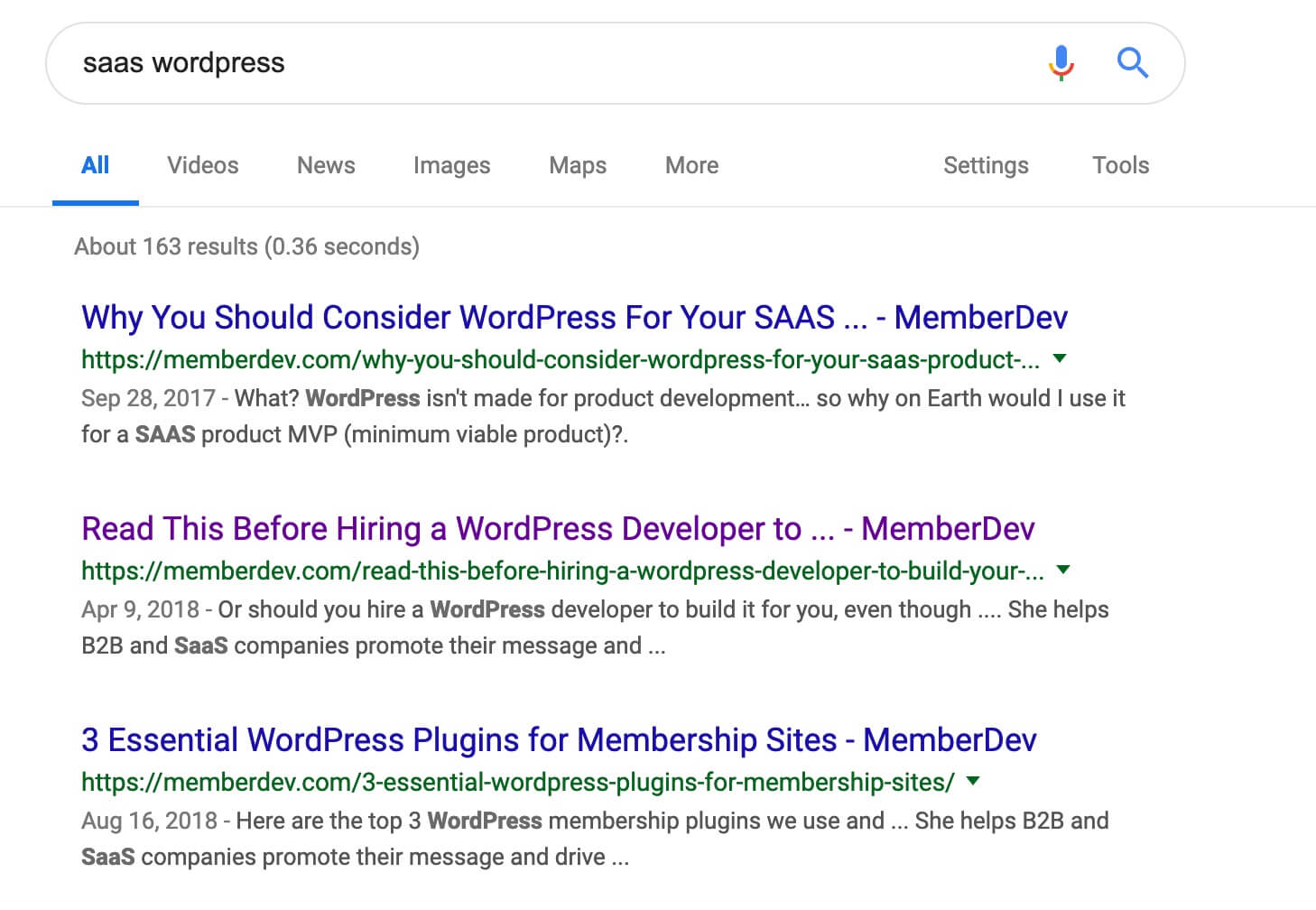Switch to the News tab

tap(326, 165)
